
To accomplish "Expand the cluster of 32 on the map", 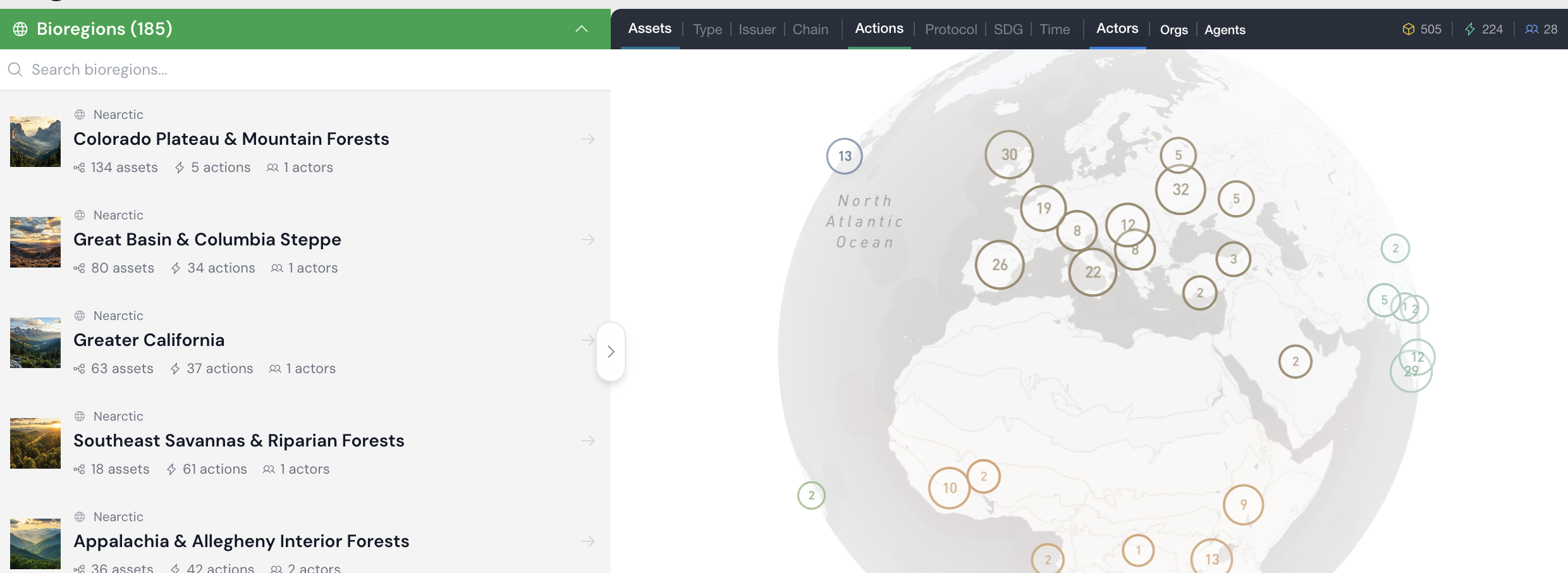I will tap(1180, 190).
